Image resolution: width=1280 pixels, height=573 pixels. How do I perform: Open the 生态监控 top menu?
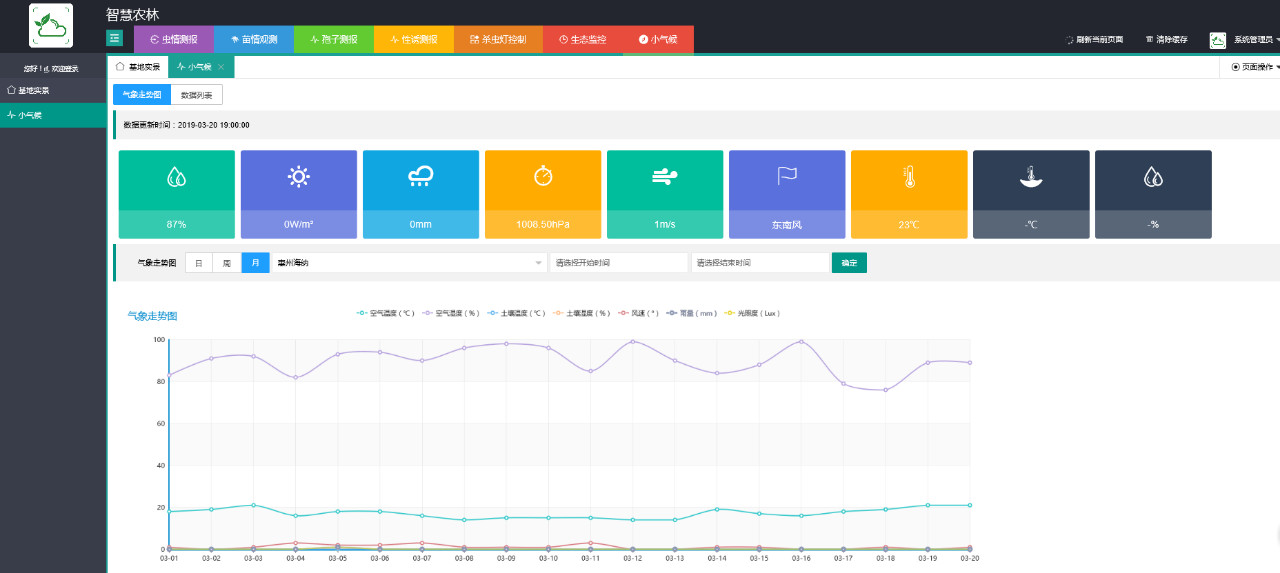point(582,39)
